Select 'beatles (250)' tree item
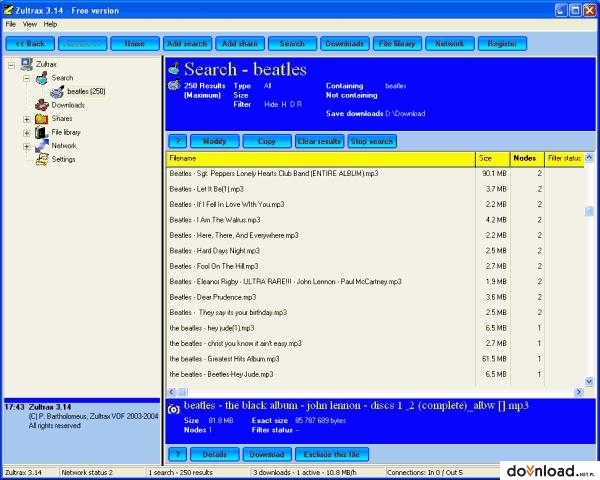 click(86, 91)
